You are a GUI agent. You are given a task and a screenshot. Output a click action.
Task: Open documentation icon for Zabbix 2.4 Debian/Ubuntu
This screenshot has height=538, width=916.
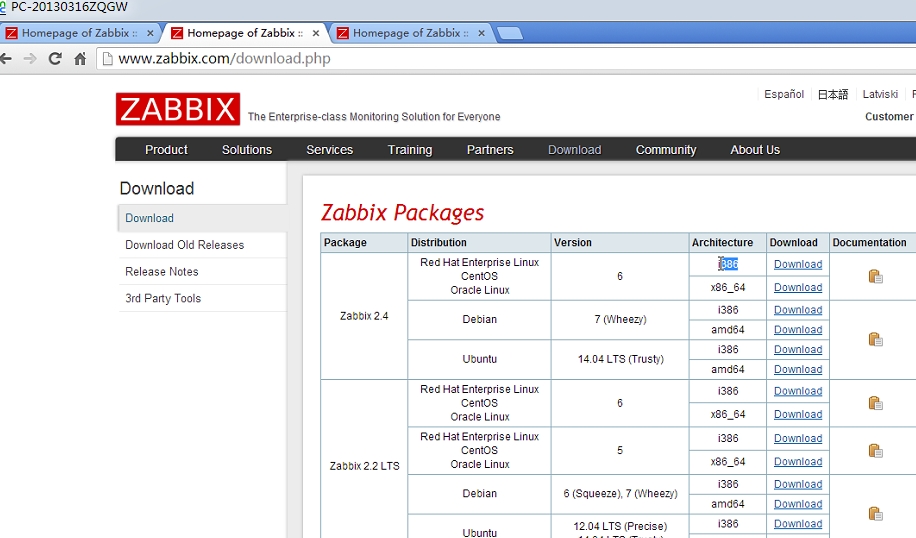coord(875,339)
